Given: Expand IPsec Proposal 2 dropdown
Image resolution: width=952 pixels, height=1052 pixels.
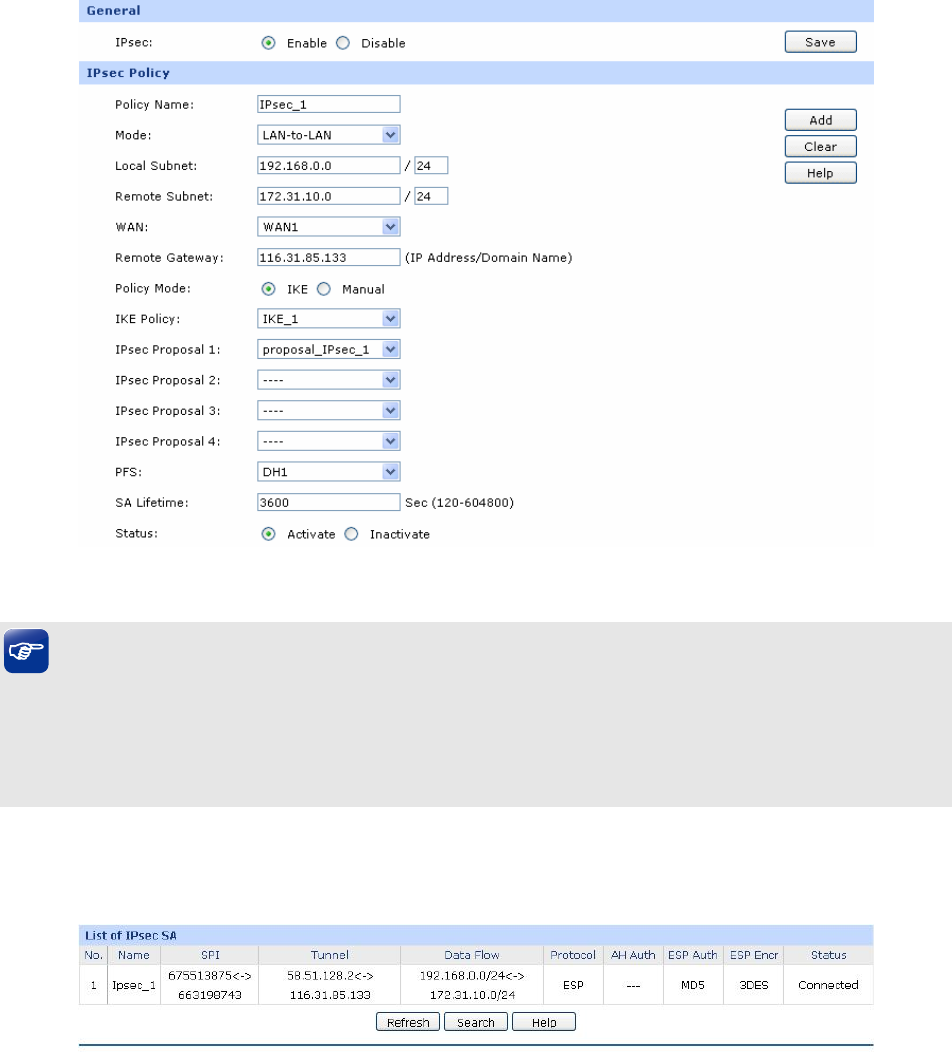Looking at the screenshot, I should point(328,380).
